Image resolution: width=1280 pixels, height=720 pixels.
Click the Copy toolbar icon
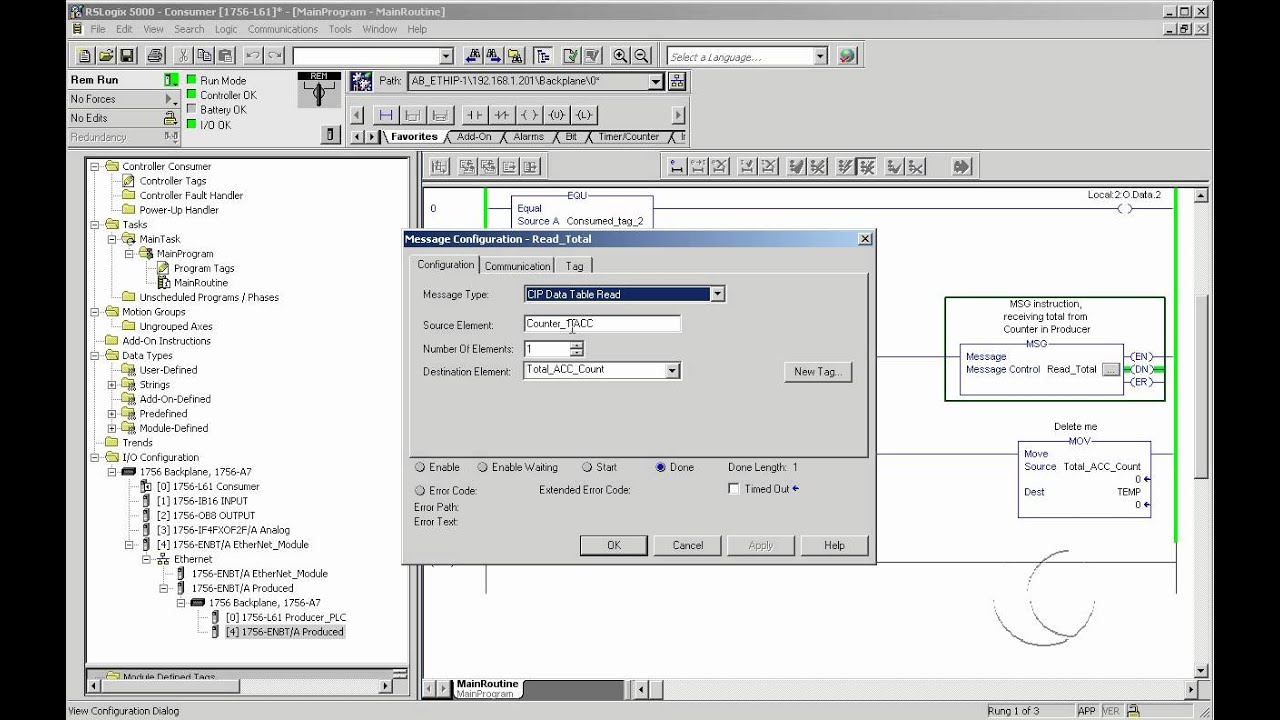(x=205, y=56)
